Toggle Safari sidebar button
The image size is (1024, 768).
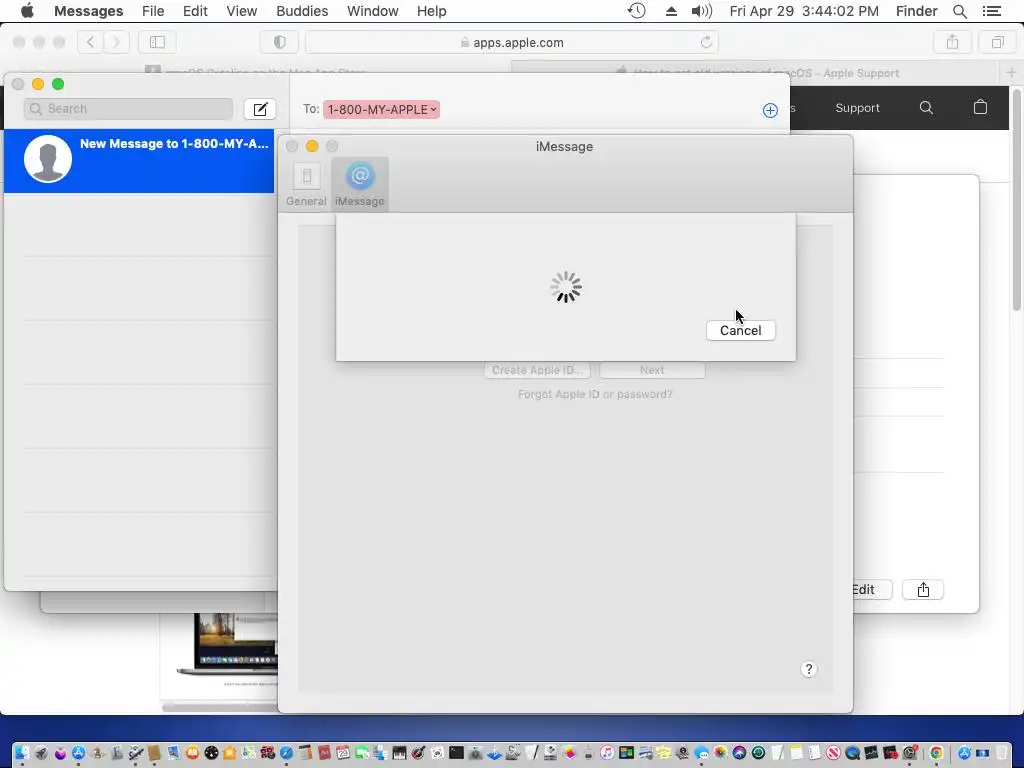pyautogui.click(x=157, y=42)
